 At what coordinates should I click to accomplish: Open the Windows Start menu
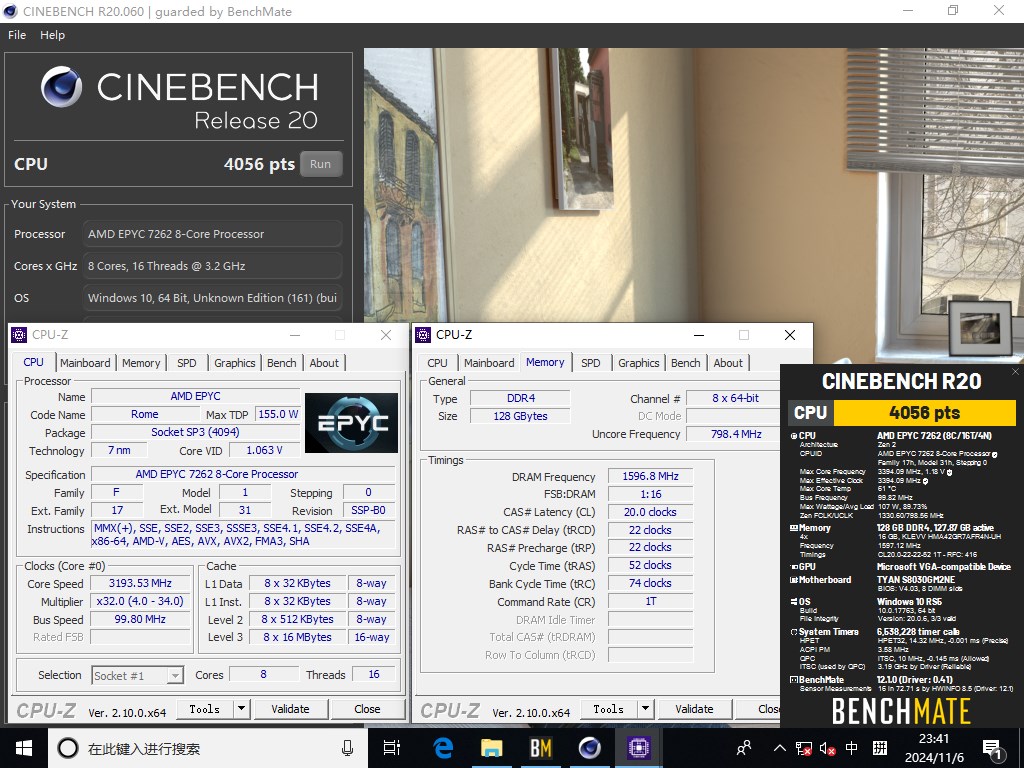[24, 748]
